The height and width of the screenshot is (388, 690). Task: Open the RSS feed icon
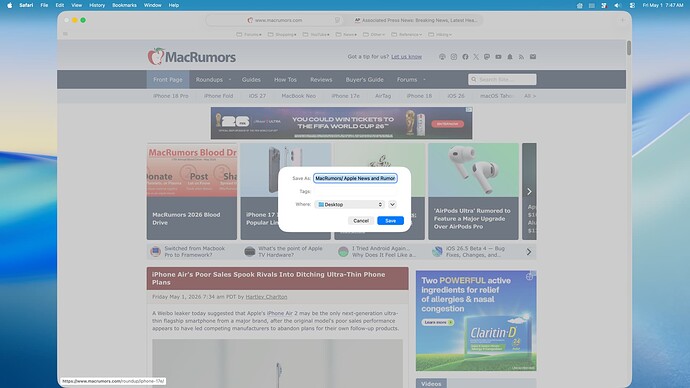point(521,57)
